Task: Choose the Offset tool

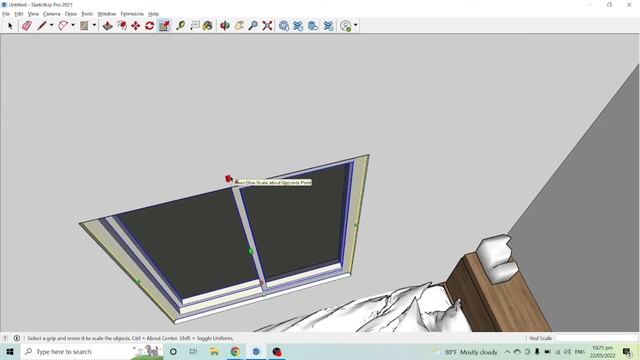Action: tap(122, 26)
